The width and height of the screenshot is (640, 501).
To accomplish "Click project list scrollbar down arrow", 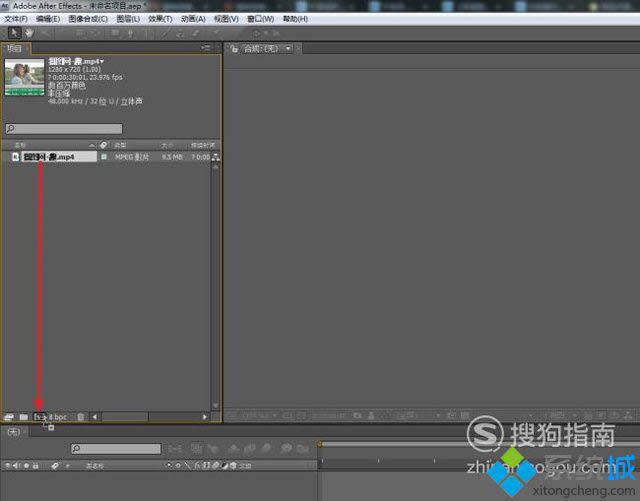I will coord(216,405).
